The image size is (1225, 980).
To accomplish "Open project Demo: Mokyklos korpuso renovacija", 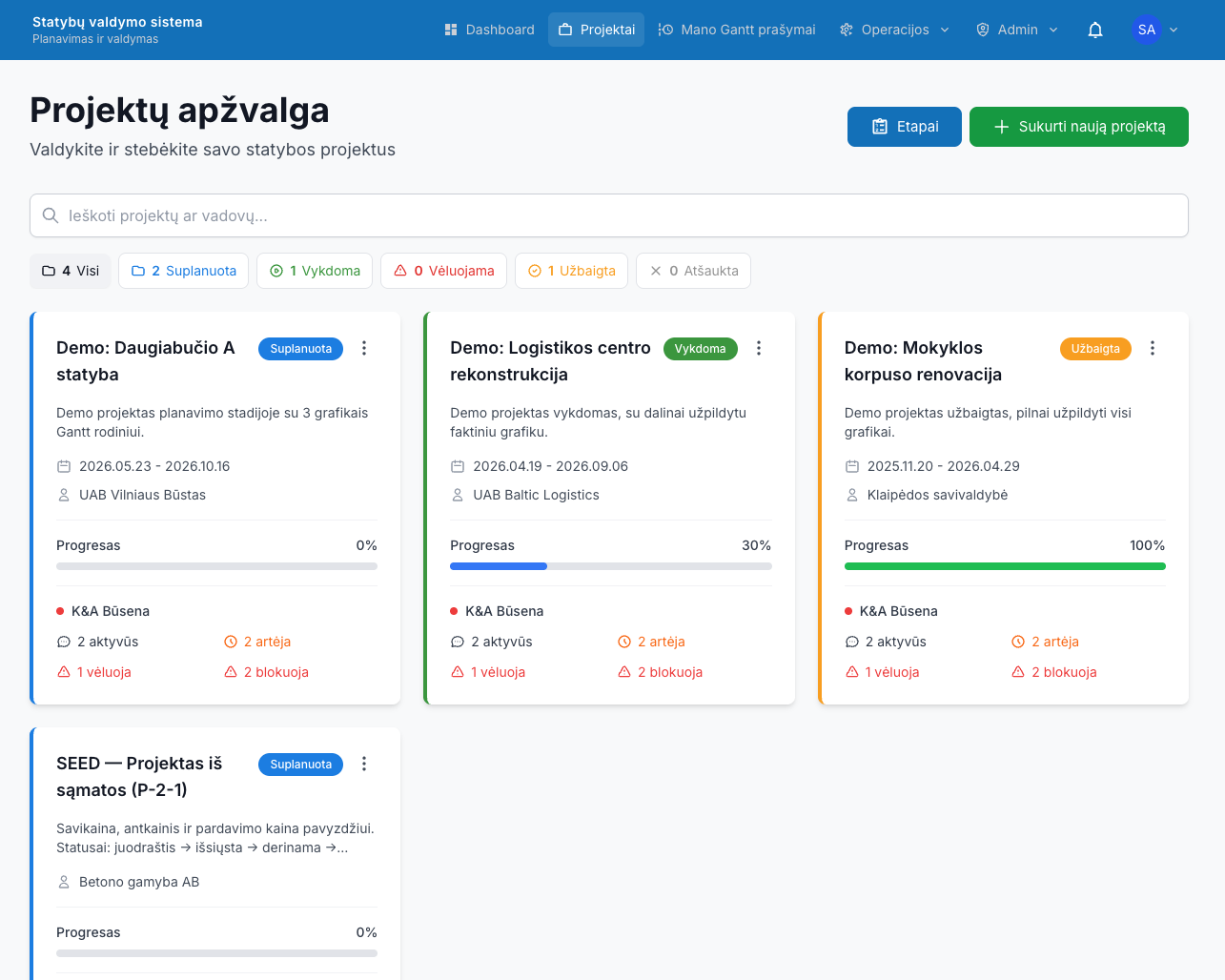I will 923,361.
